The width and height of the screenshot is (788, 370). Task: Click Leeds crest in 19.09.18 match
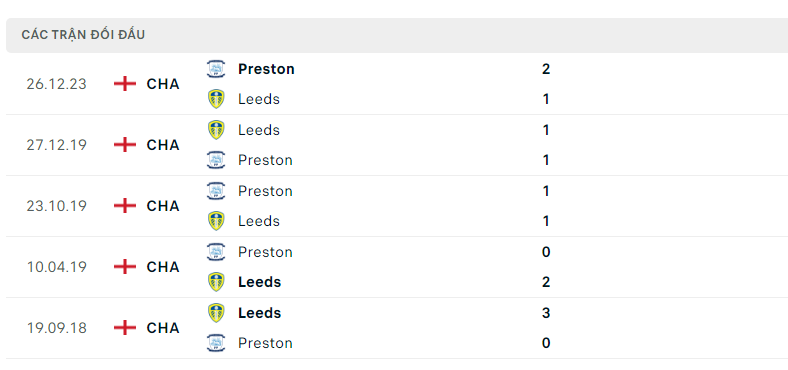pos(216,313)
